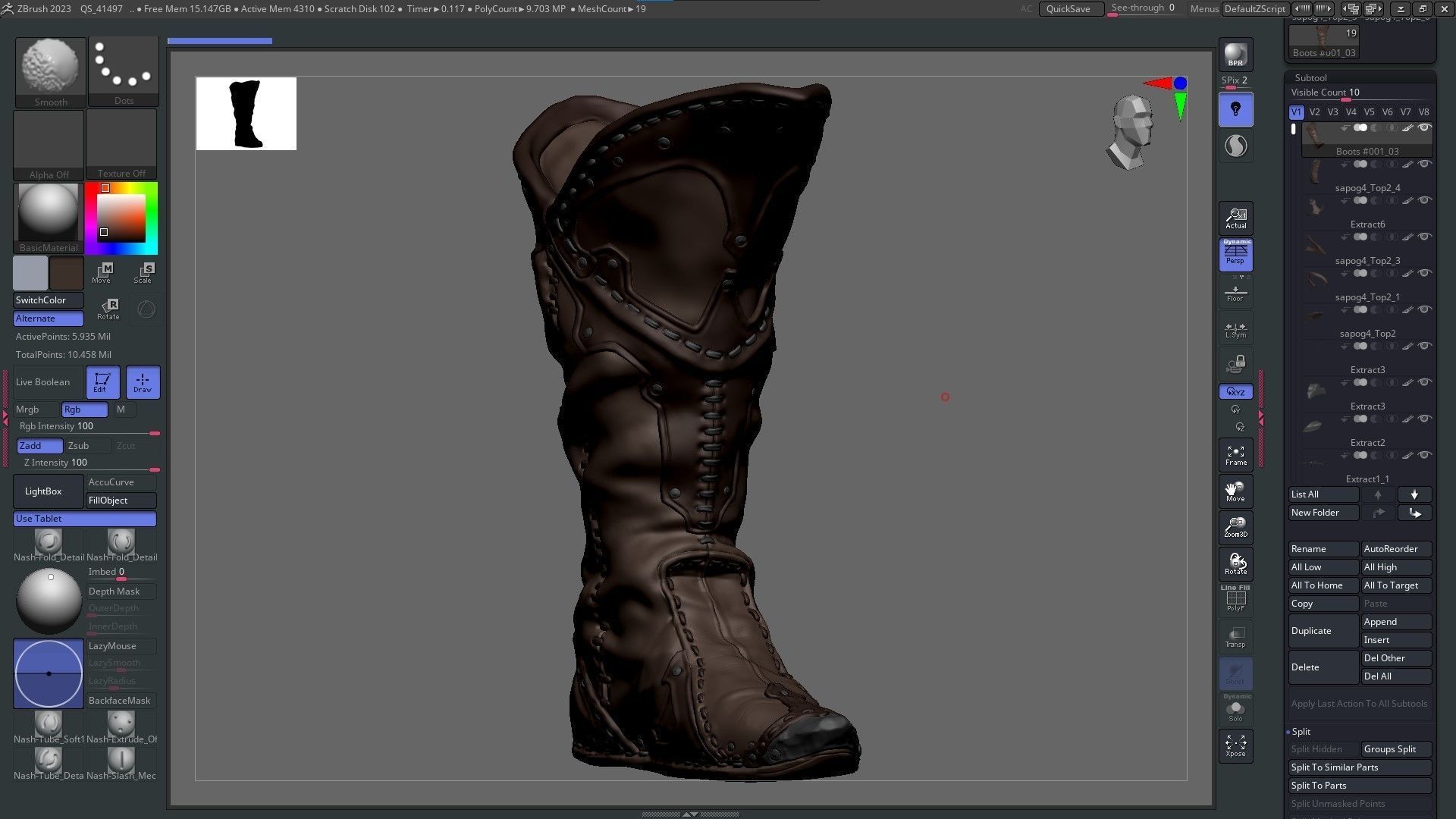Switch to visibility set V6

[1387, 112]
